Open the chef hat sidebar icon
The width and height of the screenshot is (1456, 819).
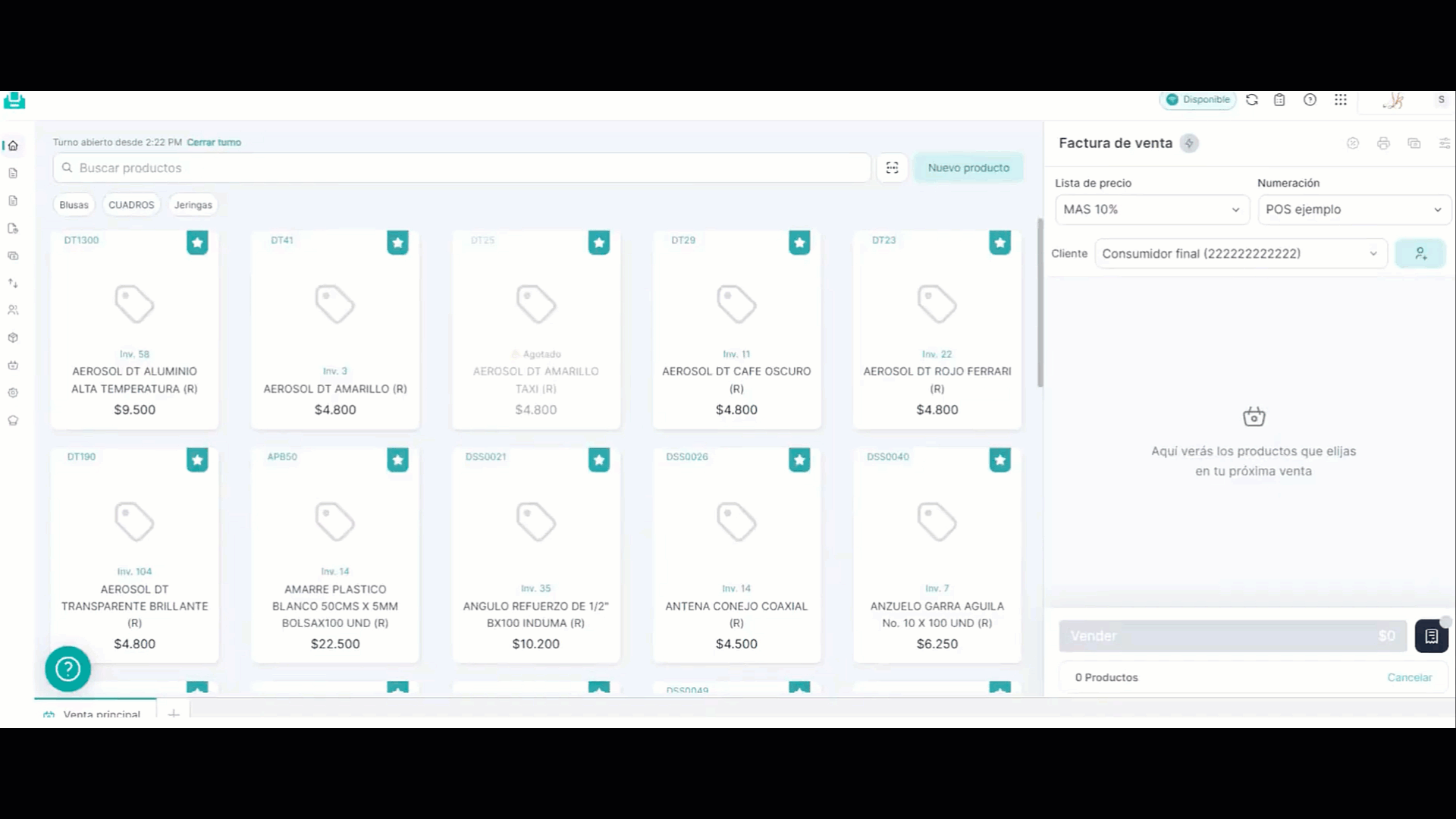click(x=13, y=420)
